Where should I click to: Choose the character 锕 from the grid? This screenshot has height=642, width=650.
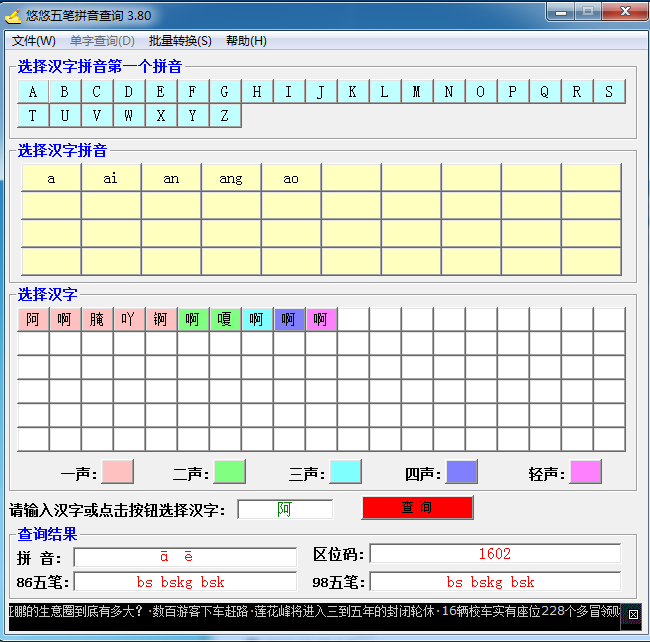(x=161, y=320)
